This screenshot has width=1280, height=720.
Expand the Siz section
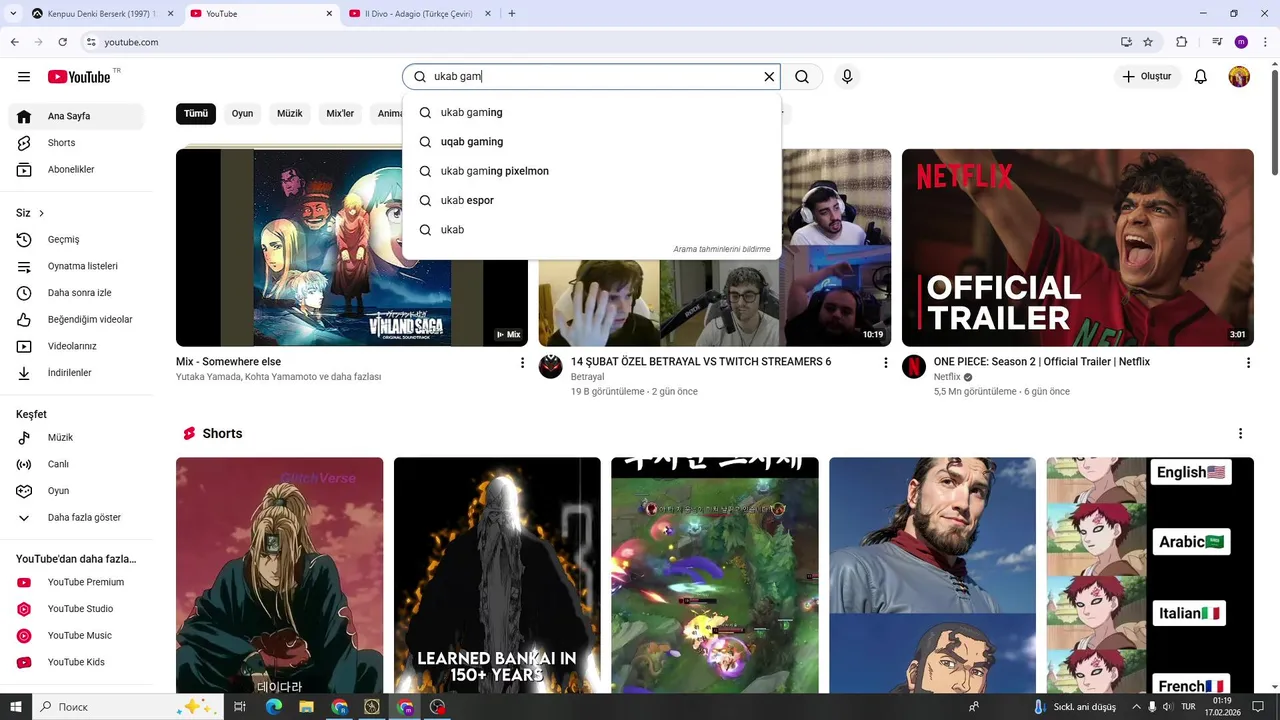point(31,213)
